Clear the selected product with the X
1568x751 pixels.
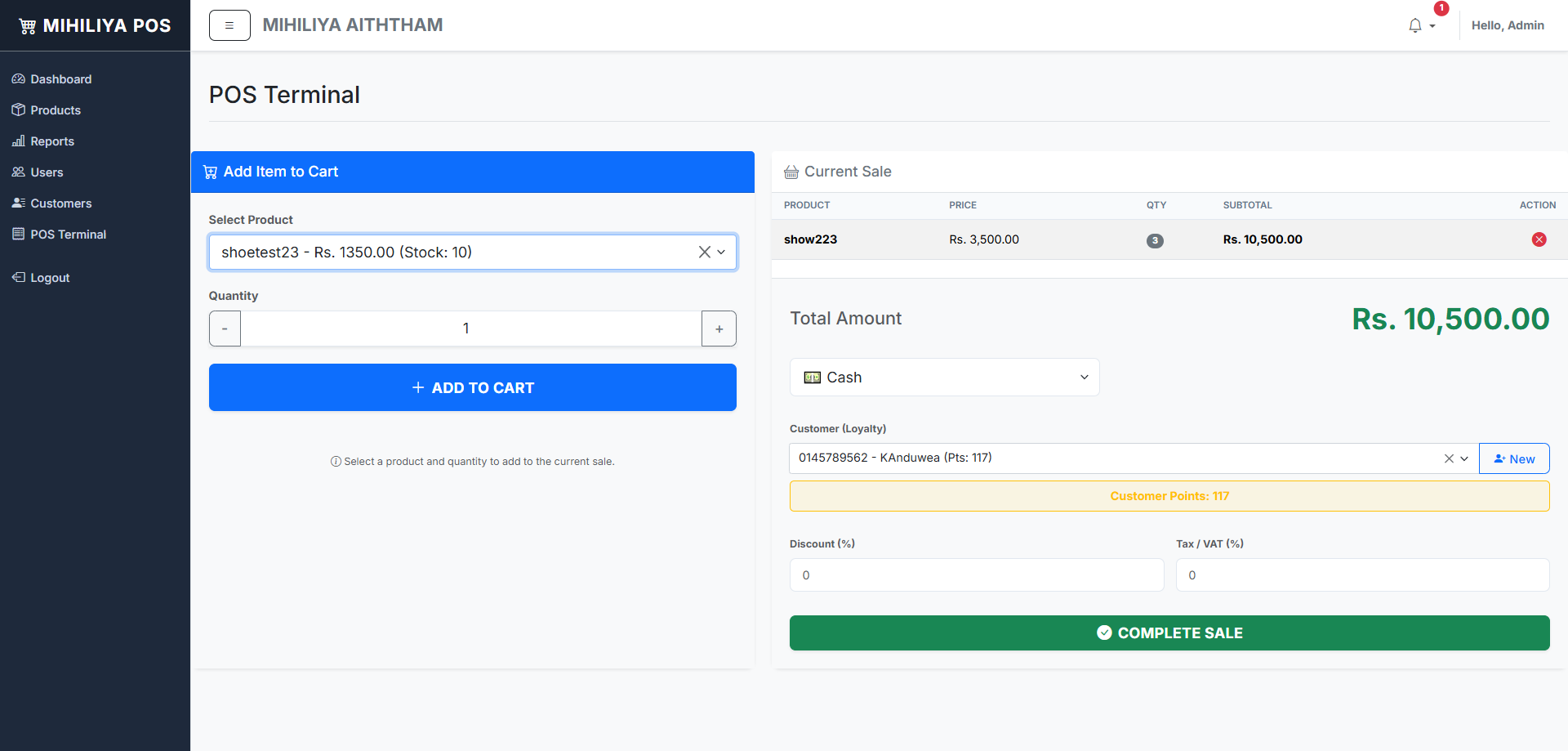pyautogui.click(x=704, y=253)
